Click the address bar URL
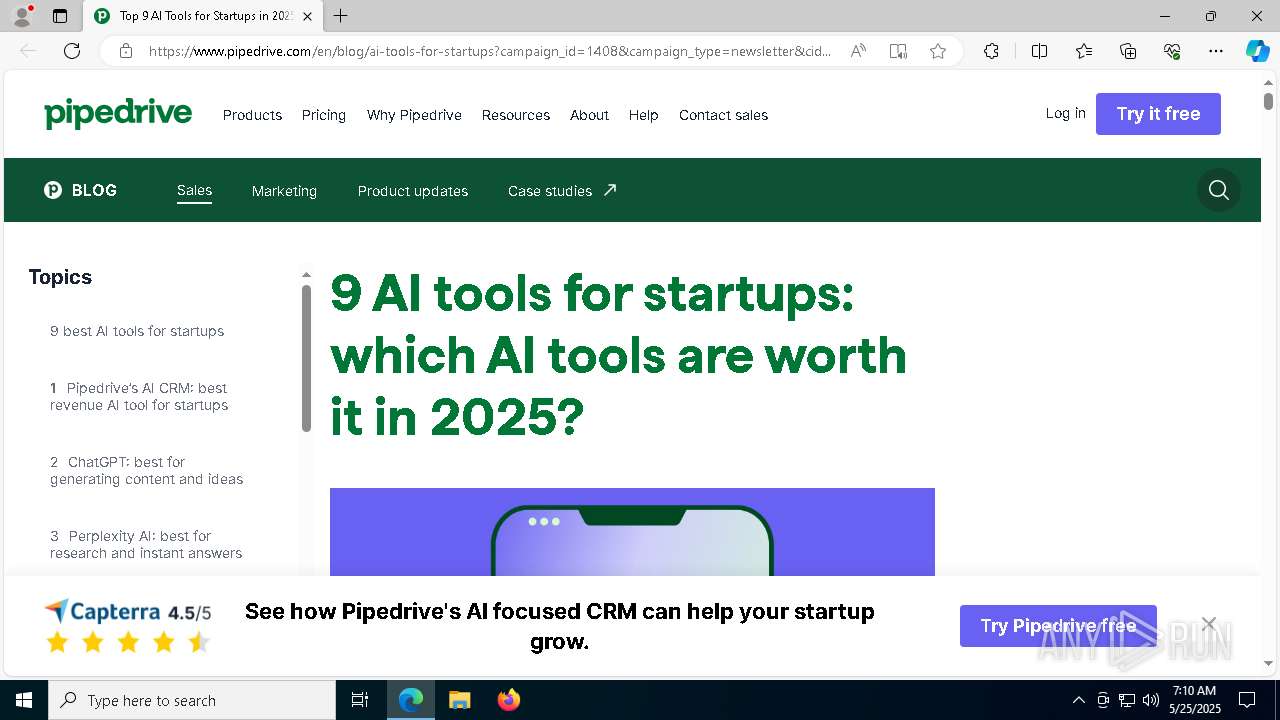Image resolution: width=1280 pixels, height=720 pixels. [x=490, y=51]
